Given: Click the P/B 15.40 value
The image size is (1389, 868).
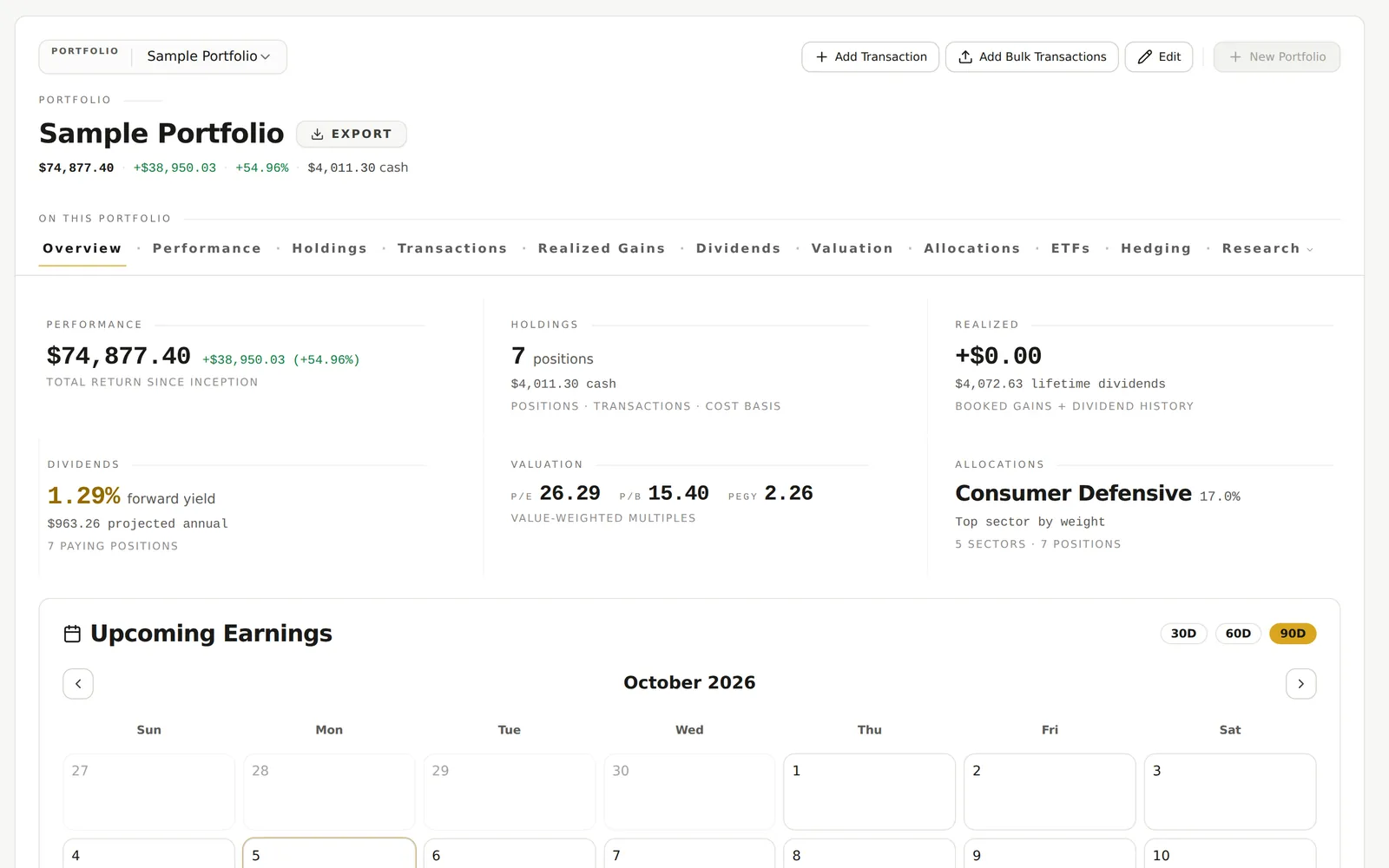Looking at the screenshot, I should pyautogui.click(x=664, y=494).
